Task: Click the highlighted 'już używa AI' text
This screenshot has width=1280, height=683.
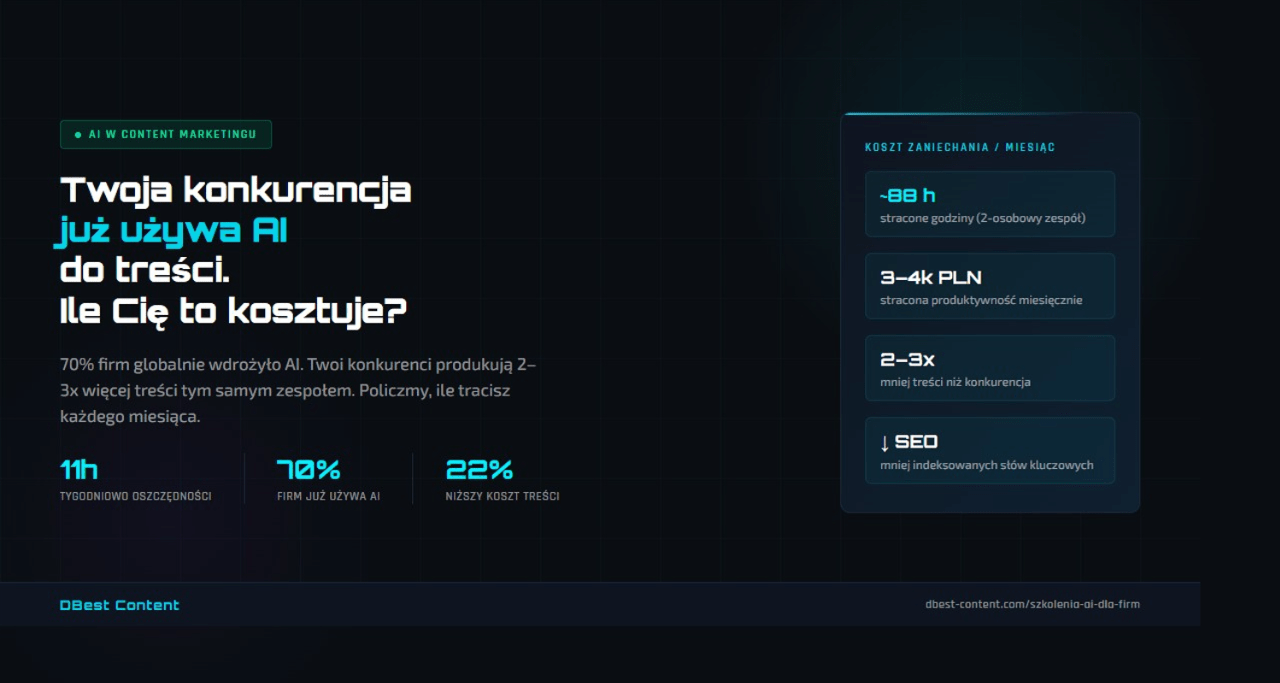Action: (171, 231)
